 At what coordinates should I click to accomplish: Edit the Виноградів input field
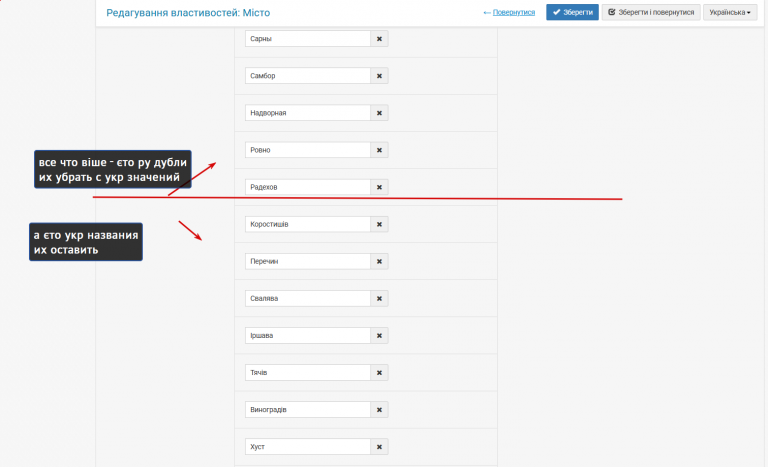(308, 410)
